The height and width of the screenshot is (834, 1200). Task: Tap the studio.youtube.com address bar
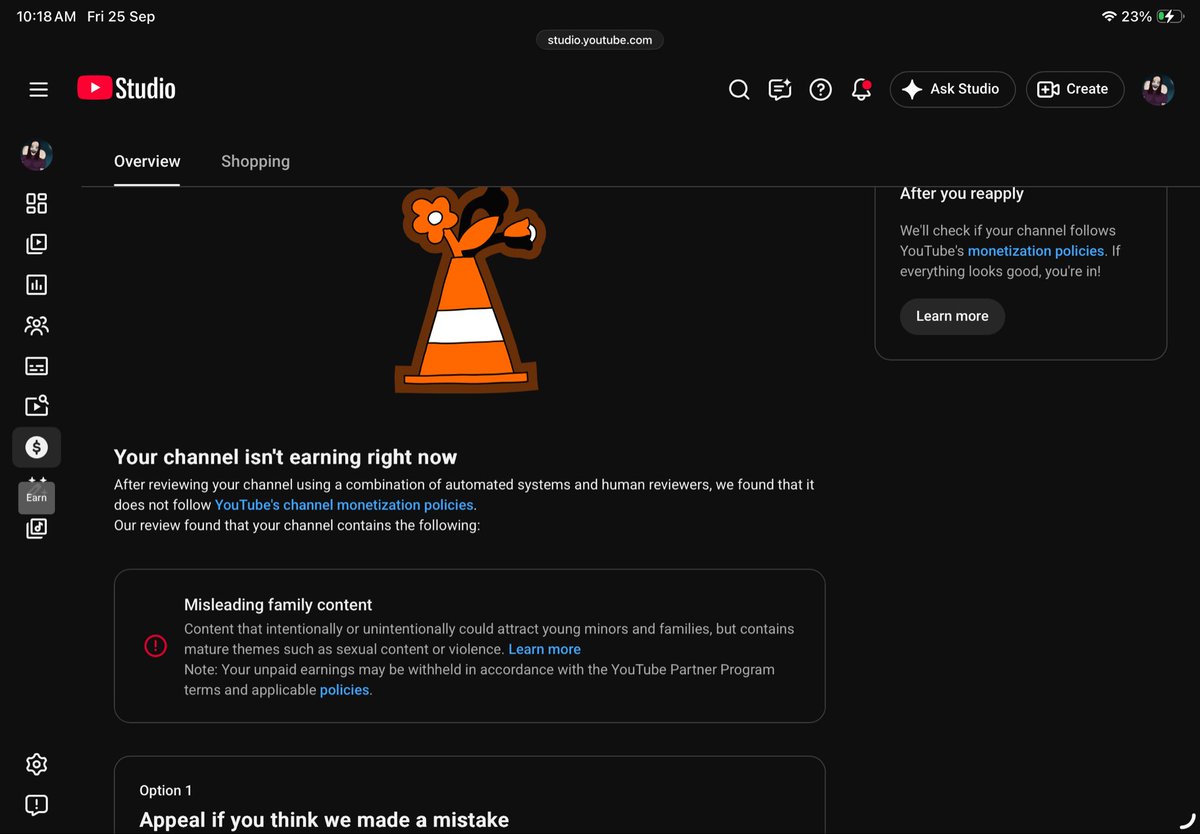tap(600, 40)
